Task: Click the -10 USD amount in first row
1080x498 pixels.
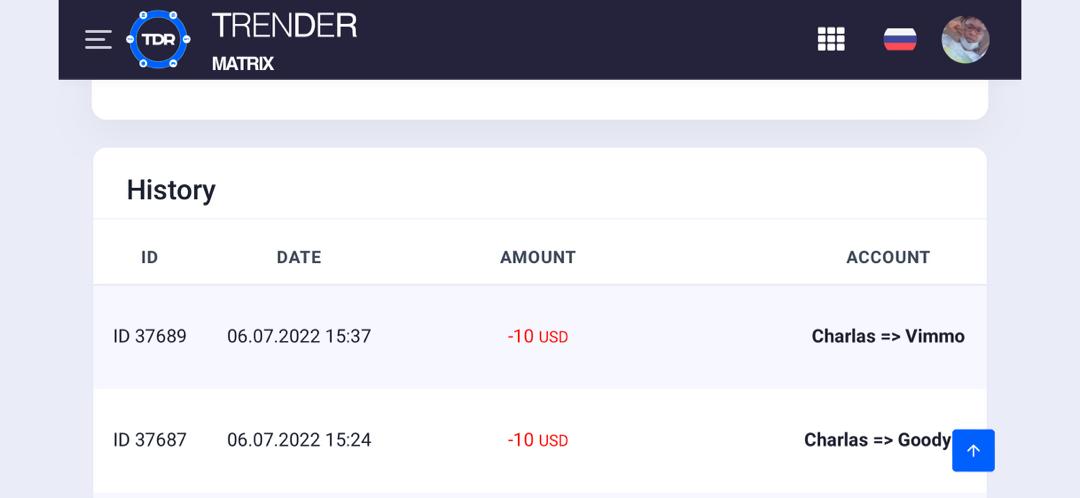Action: point(538,336)
